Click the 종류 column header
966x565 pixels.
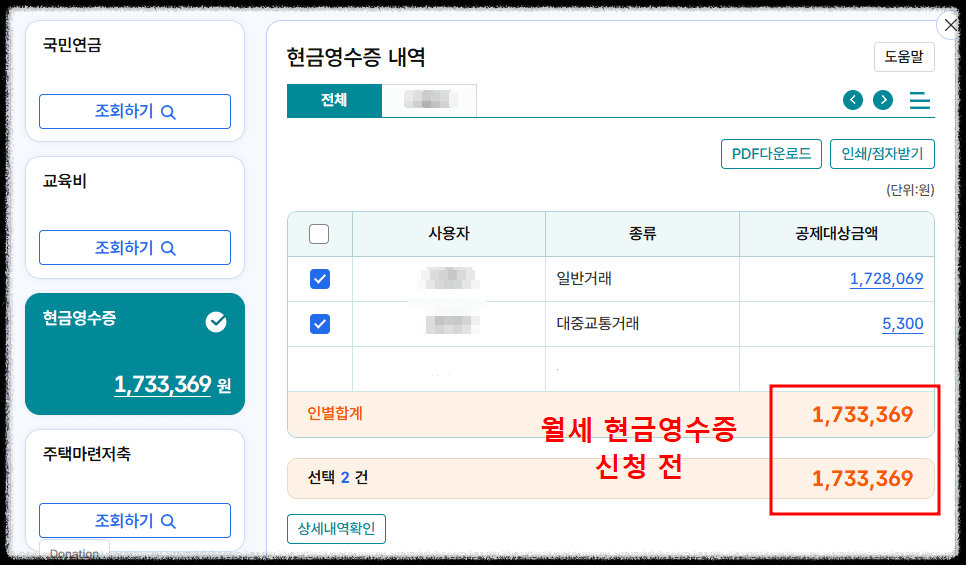(642, 234)
